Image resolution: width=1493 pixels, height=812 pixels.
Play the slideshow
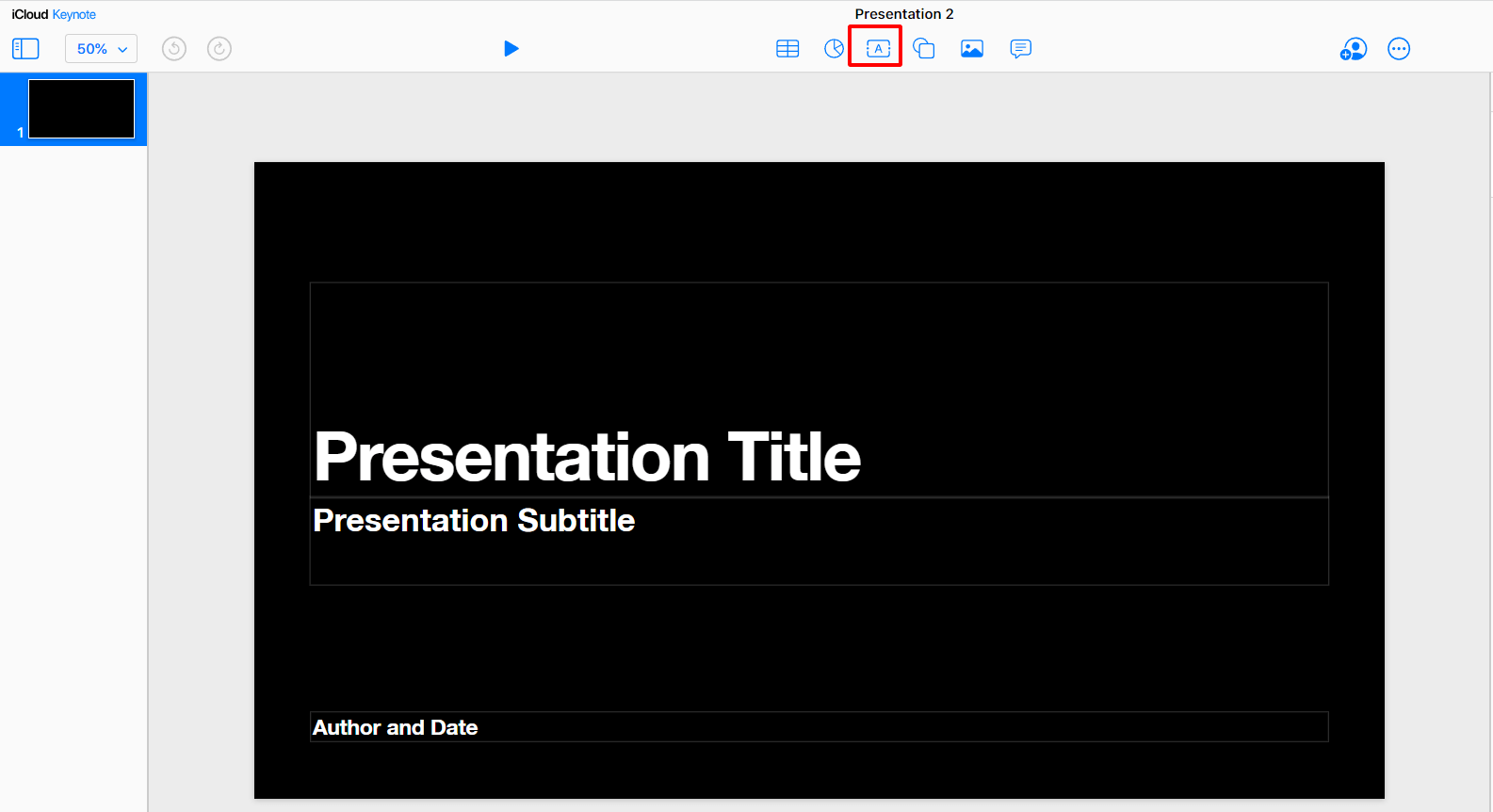click(511, 49)
